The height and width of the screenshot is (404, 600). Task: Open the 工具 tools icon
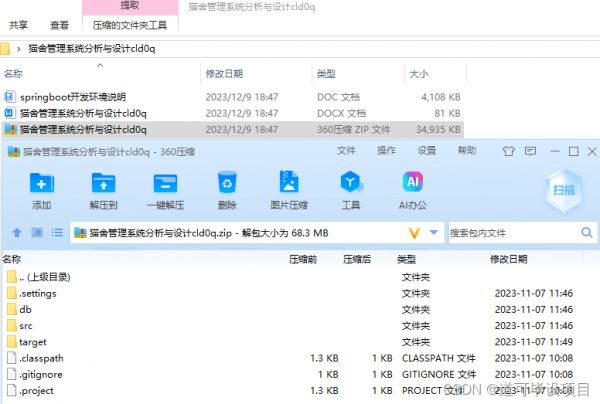point(351,181)
